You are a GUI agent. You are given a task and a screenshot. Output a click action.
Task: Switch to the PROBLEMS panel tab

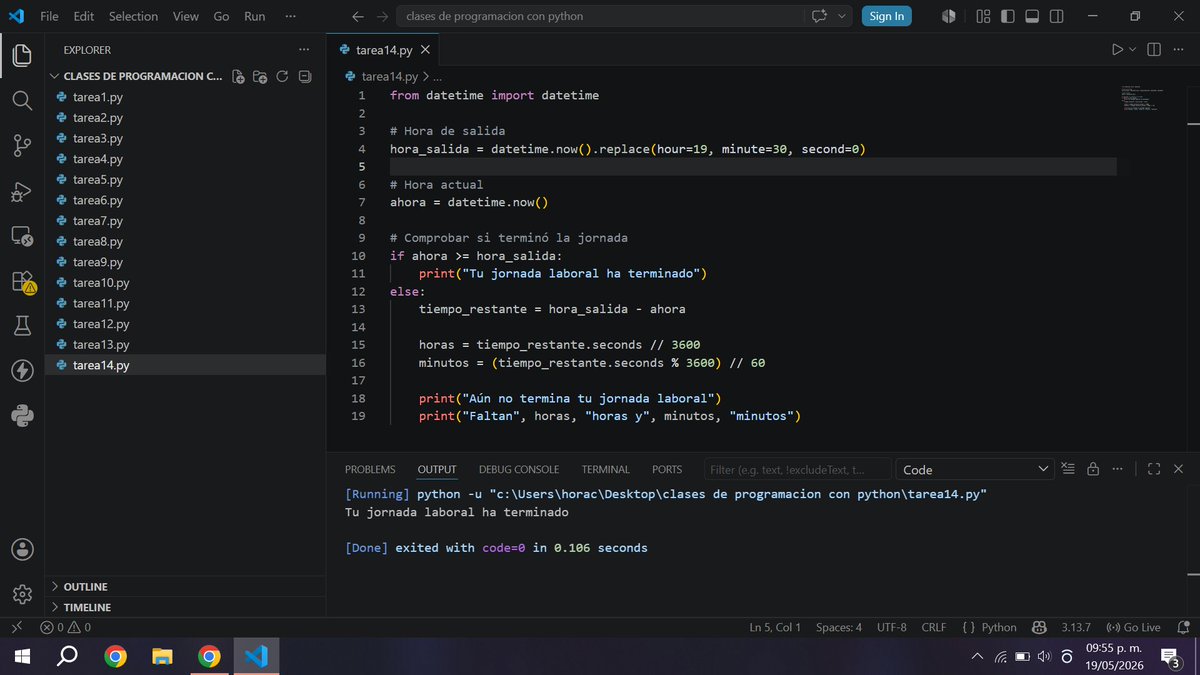pyautogui.click(x=370, y=469)
